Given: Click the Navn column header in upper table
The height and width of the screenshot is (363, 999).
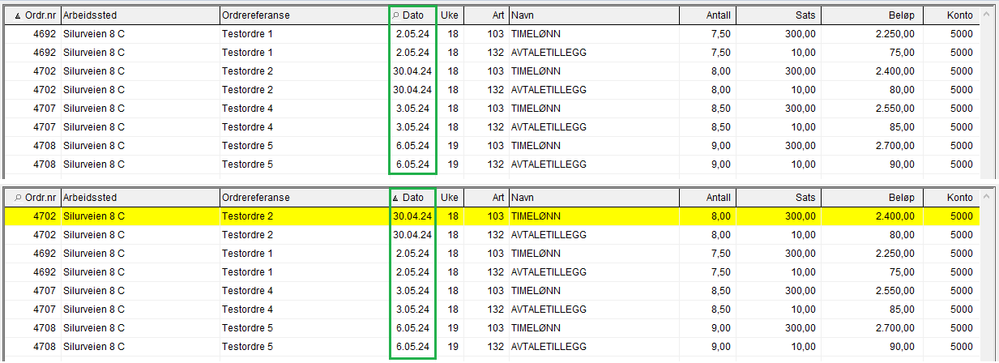Looking at the screenshot, I should pyautogui.click(x=594, y=15).
